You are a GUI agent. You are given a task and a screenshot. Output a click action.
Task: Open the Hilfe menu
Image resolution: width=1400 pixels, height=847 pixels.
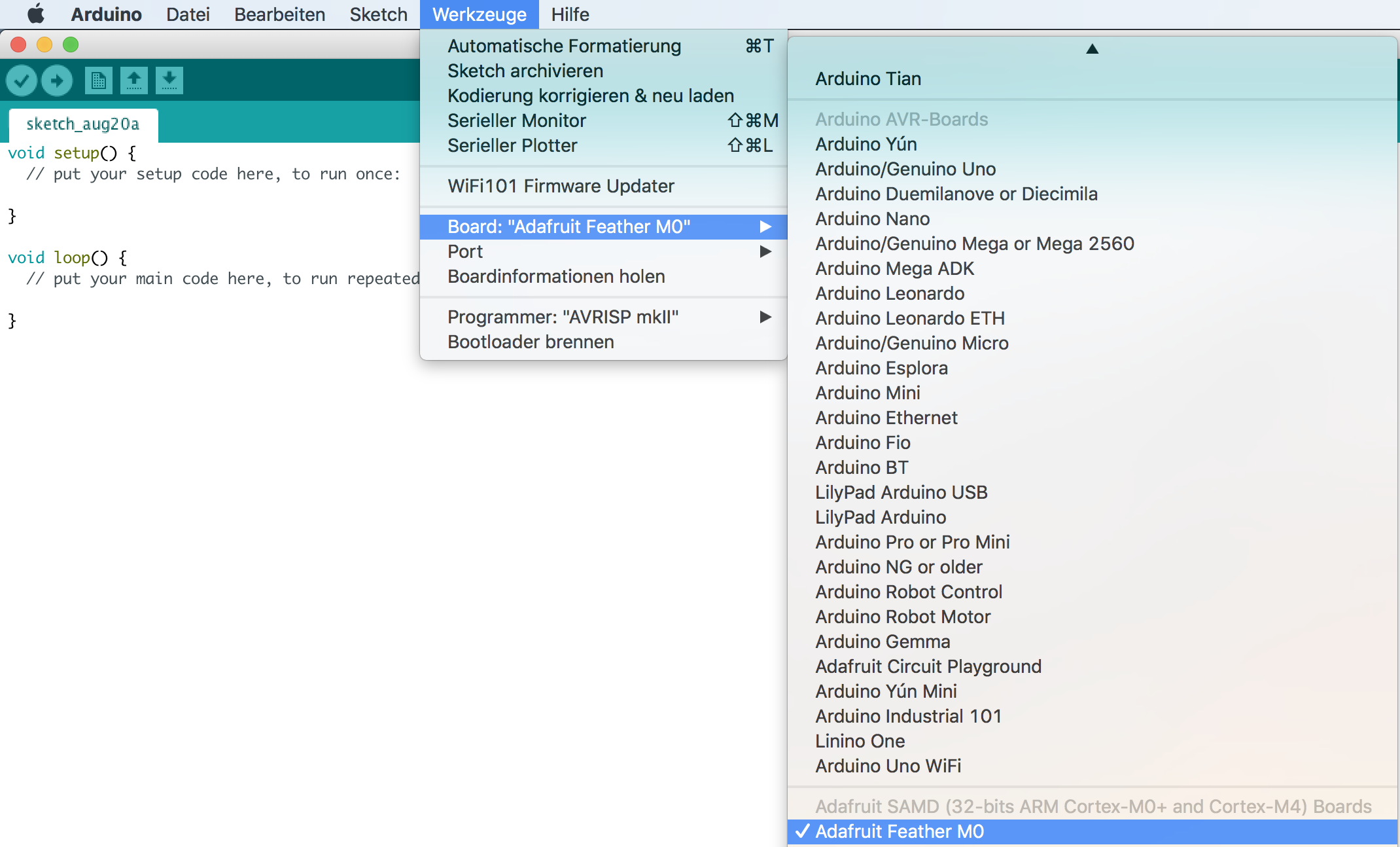coord(570,14)
